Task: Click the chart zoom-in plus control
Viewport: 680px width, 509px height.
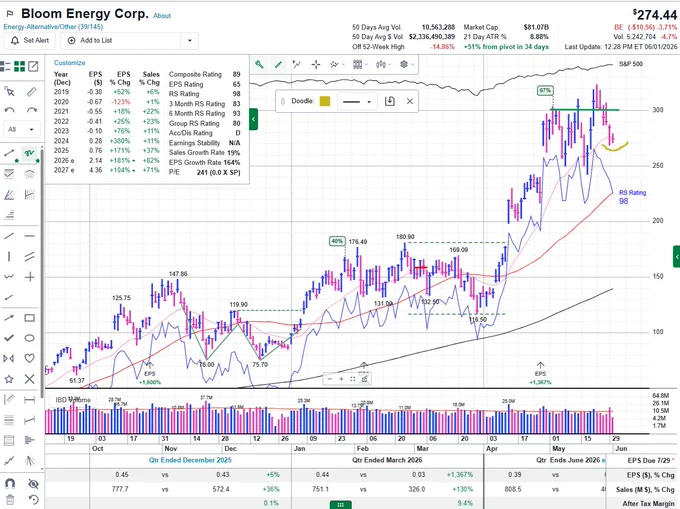Action: [x=341, y=379]
